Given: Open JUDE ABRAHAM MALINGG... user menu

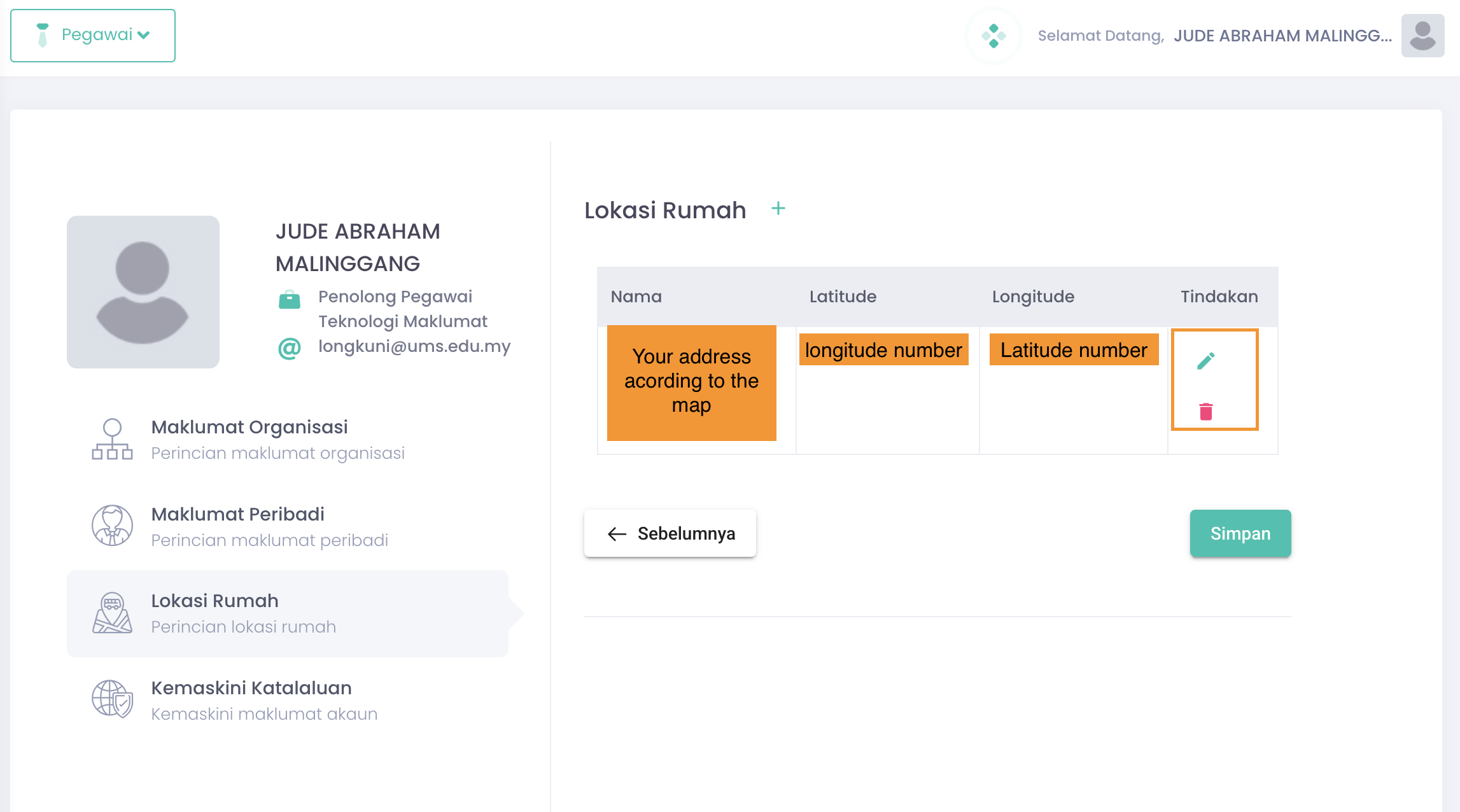Looking at the screenshot, I should point(1282,36).
